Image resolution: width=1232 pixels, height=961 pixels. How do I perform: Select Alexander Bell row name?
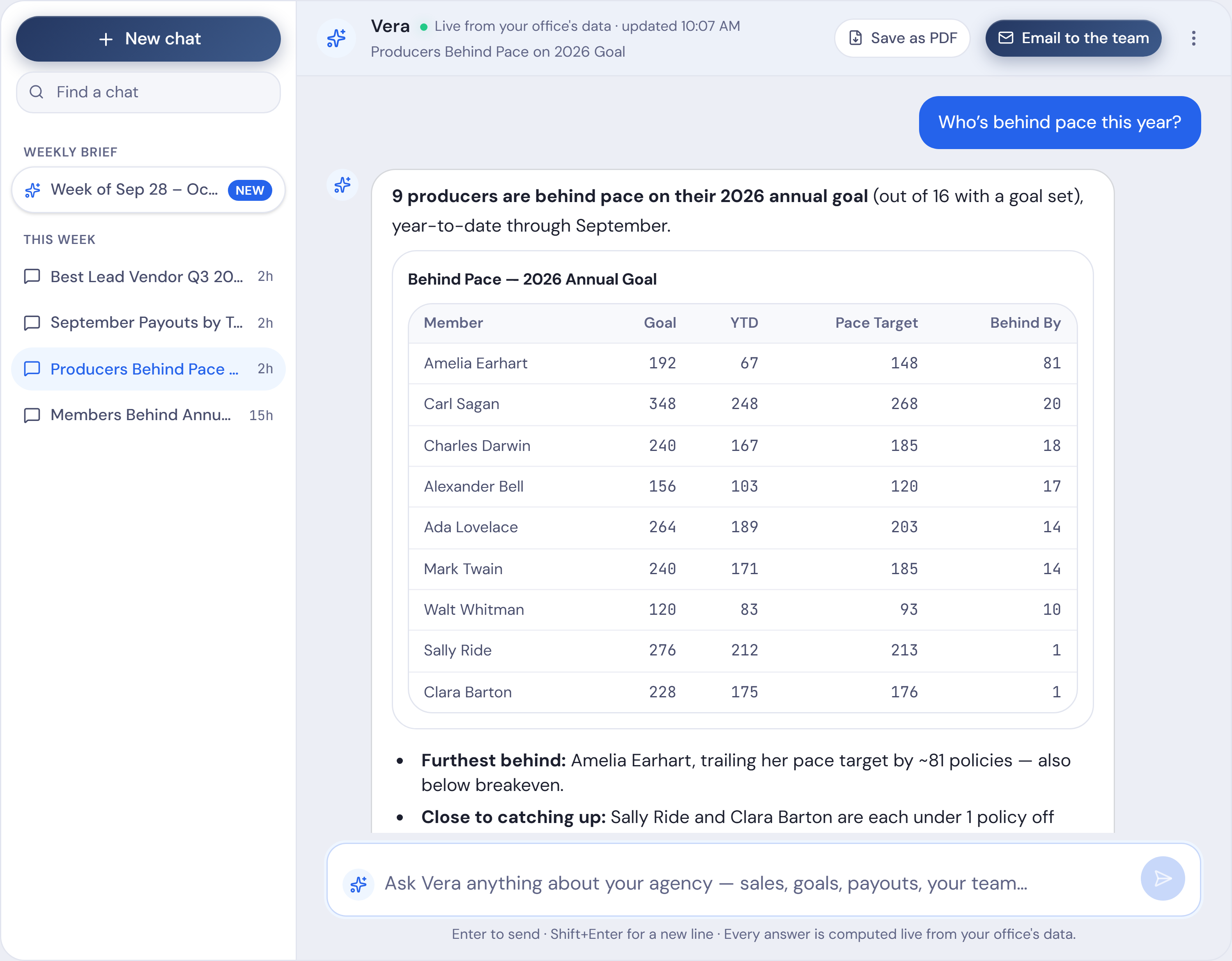click(x=473, y=486)
